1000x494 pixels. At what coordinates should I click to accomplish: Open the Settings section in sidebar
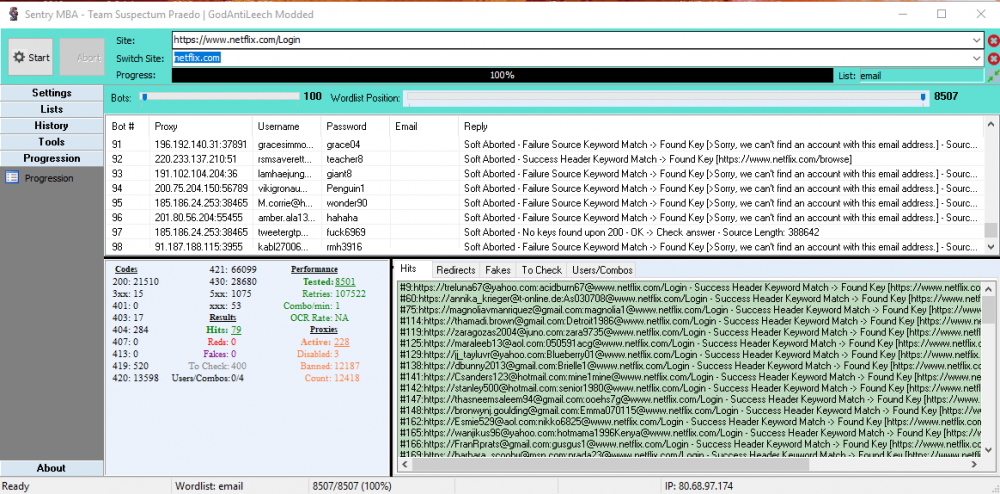point(51,93)
